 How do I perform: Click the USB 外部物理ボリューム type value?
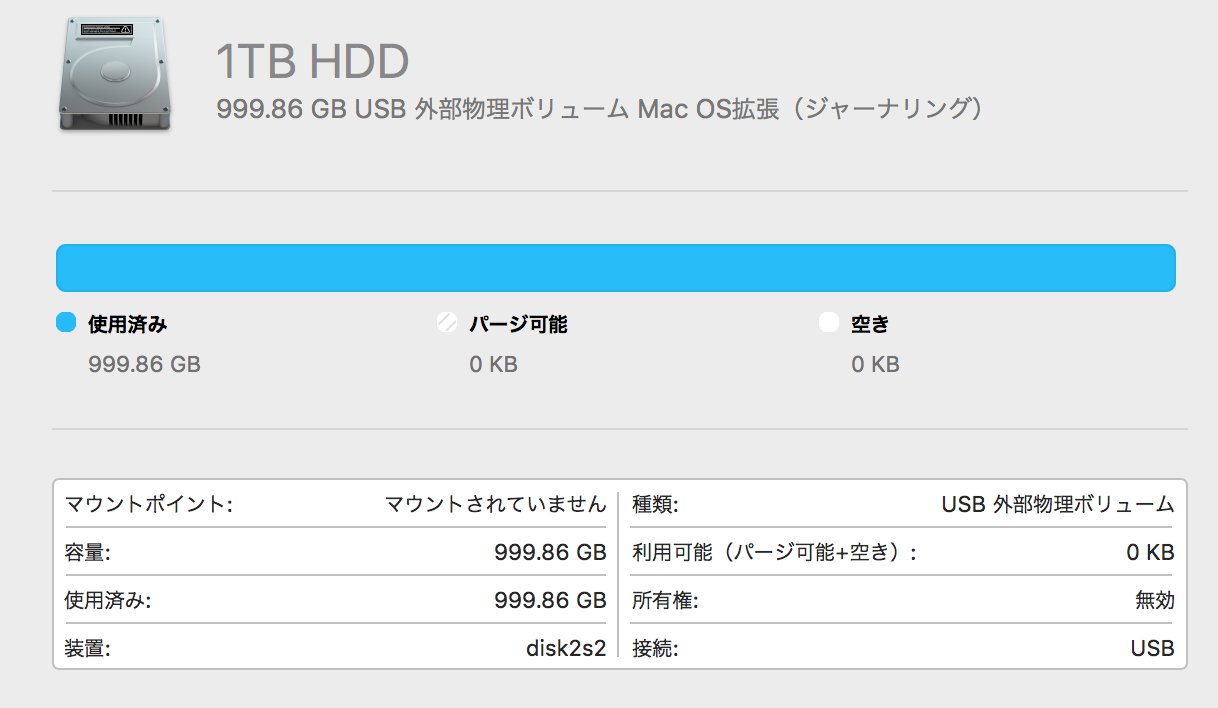tap(1057, 504)
